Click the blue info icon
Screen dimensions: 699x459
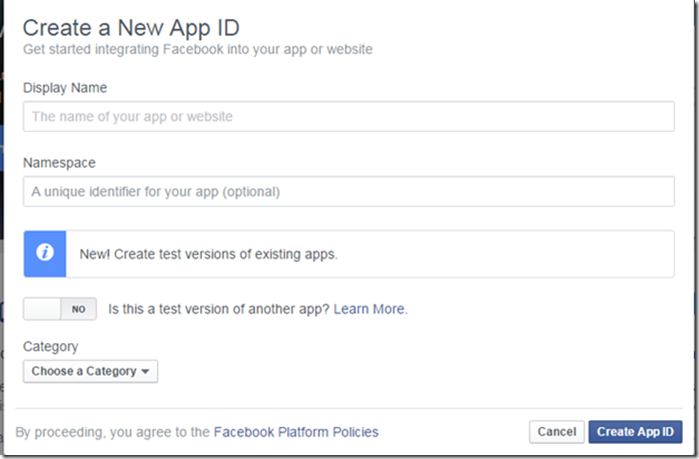pos(45,254)
